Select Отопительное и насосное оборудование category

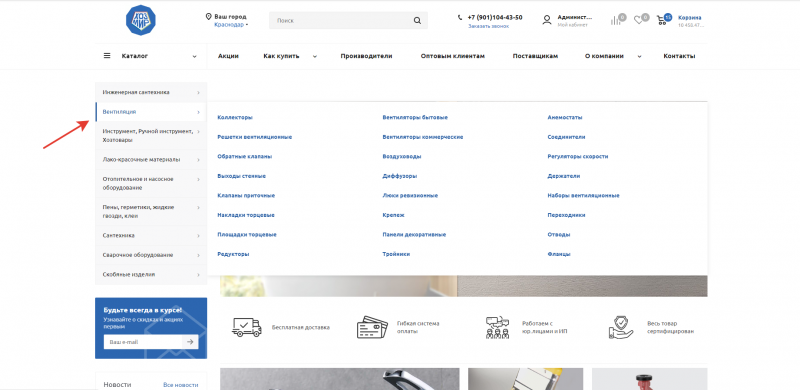point(151,184)
